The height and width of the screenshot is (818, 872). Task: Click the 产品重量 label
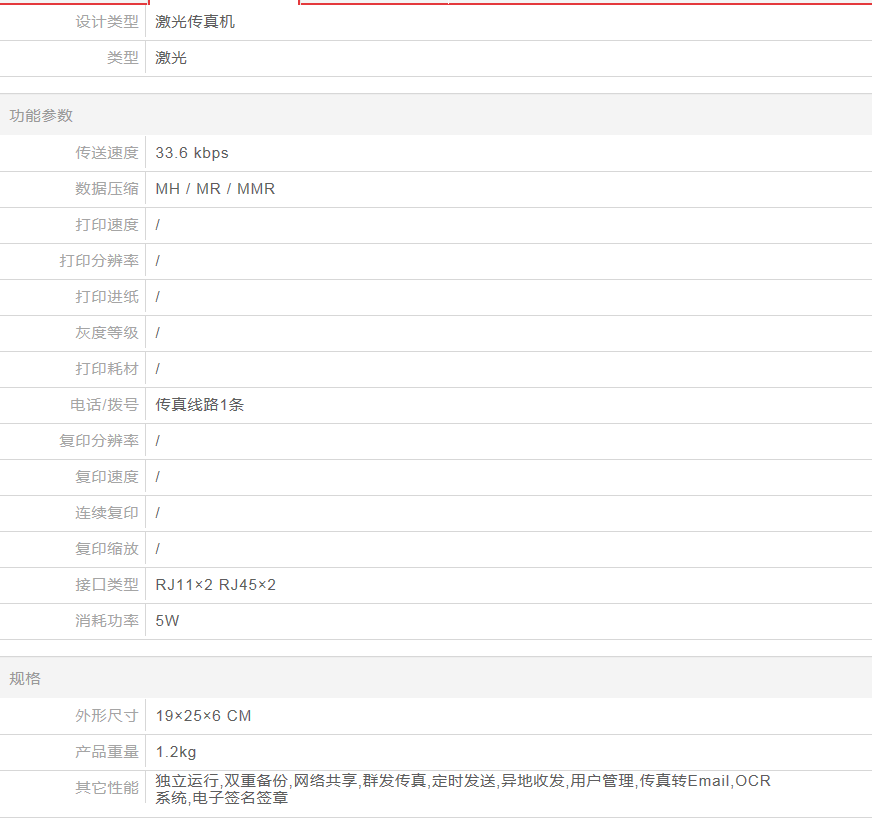[107, 752]
